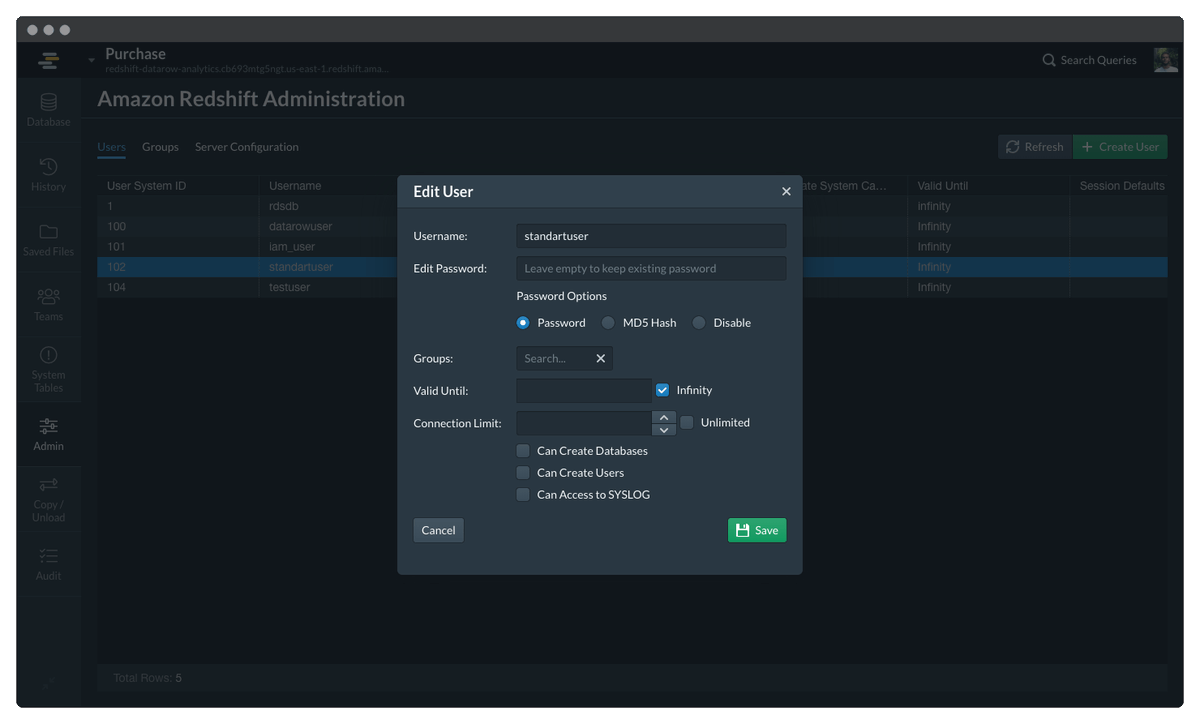This screenshot has width=1200, height=724.
Task: Click the Cancel button
Action: click(x=438, y=530)
